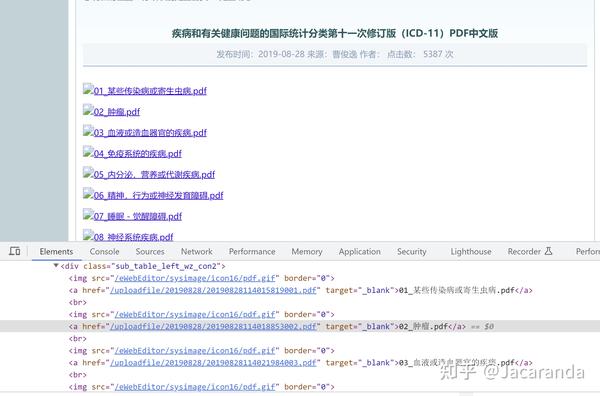Click the PDF icon beside 04_ link
Image resolution: width=600 pixels, height=396 pixels.
coord(88,152)
